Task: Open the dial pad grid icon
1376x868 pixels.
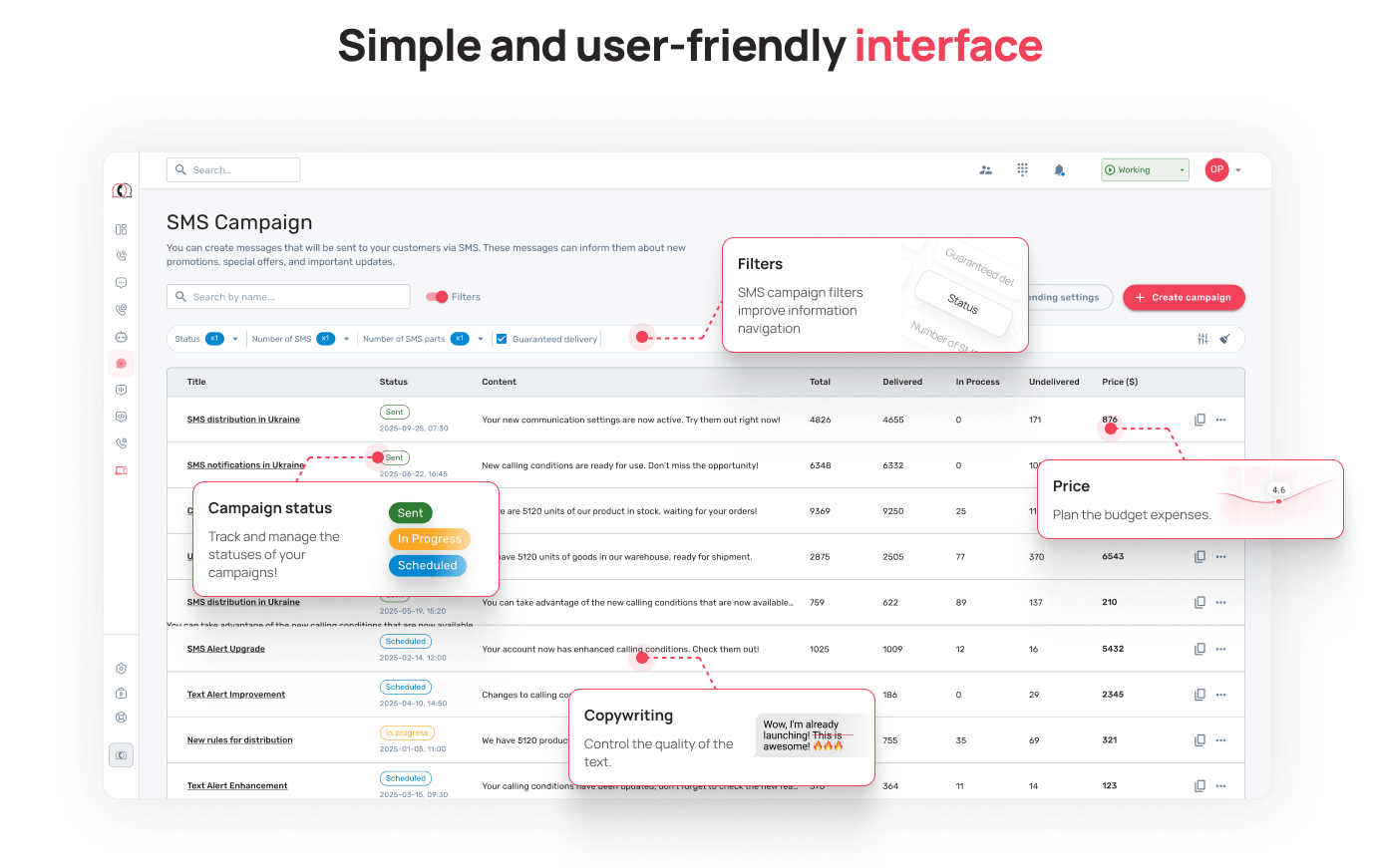Action: [1022, 170]
